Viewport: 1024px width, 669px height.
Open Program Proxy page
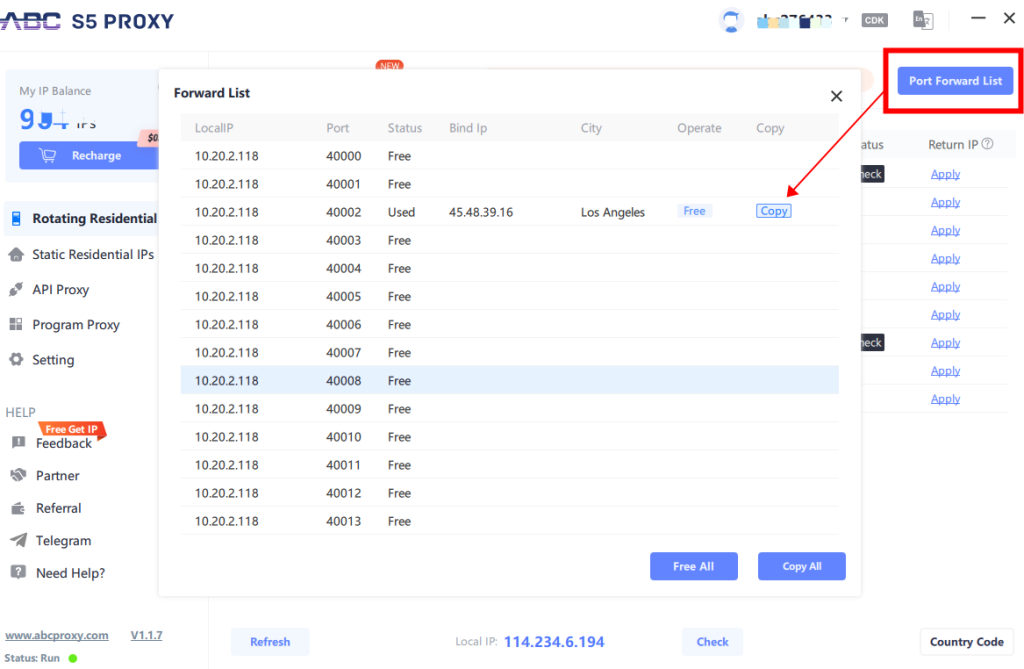tap(76, 325)
